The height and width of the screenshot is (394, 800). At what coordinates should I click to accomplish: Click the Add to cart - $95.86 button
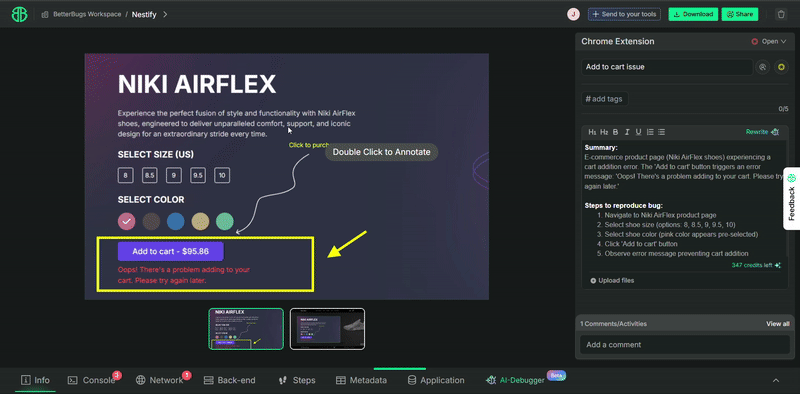point(170,251)
